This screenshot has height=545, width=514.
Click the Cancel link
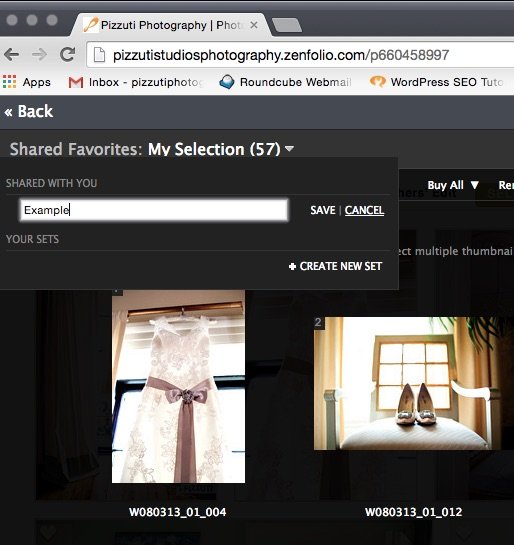364,210
